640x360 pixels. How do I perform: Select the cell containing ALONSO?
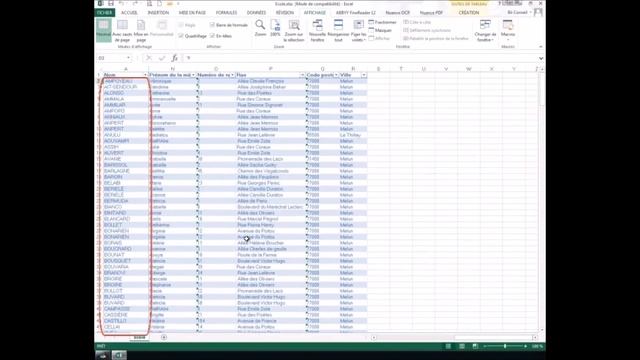pos(125,93)
